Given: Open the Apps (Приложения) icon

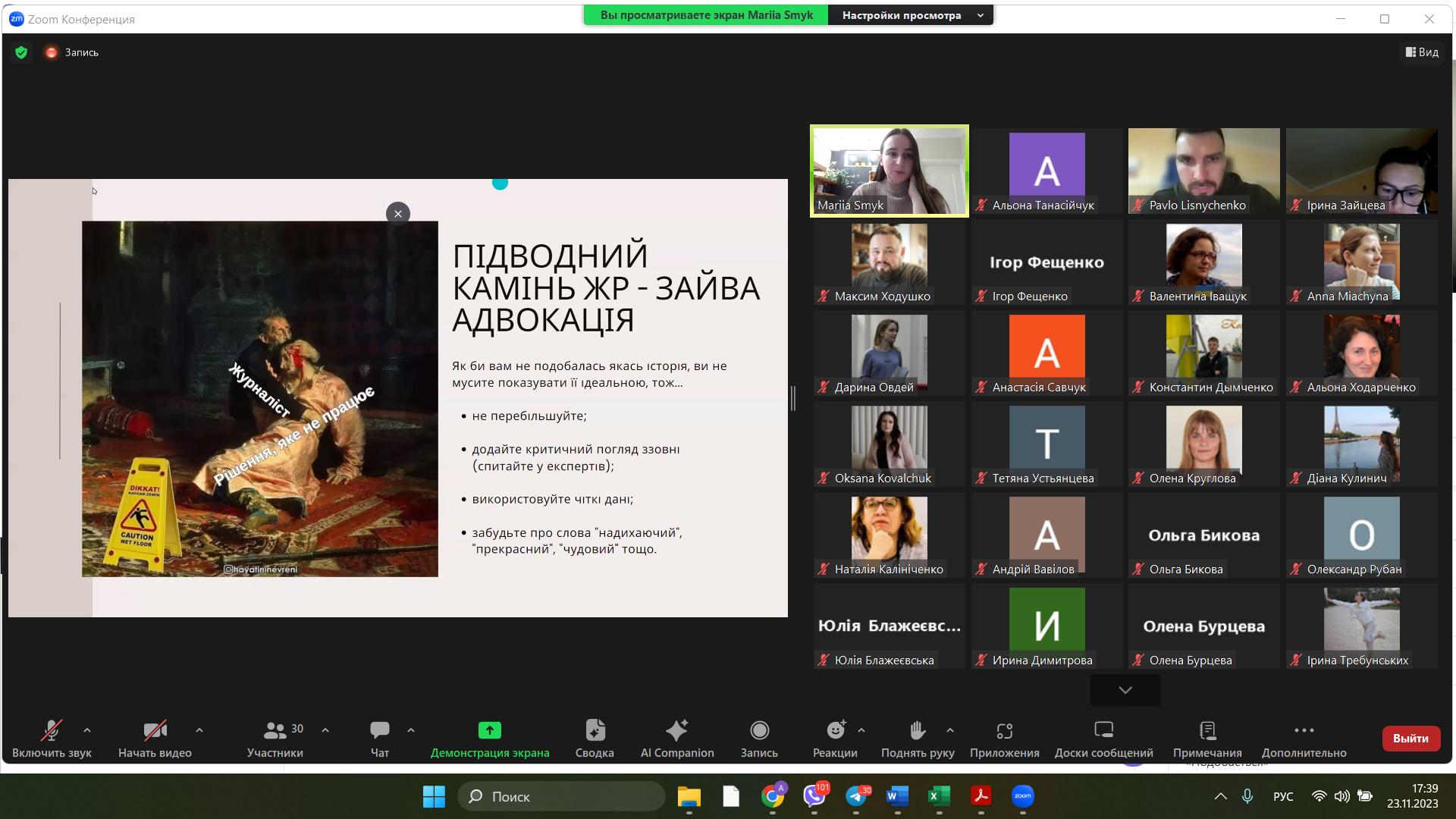Looking at the screenshot, I should coord(1004,730).
